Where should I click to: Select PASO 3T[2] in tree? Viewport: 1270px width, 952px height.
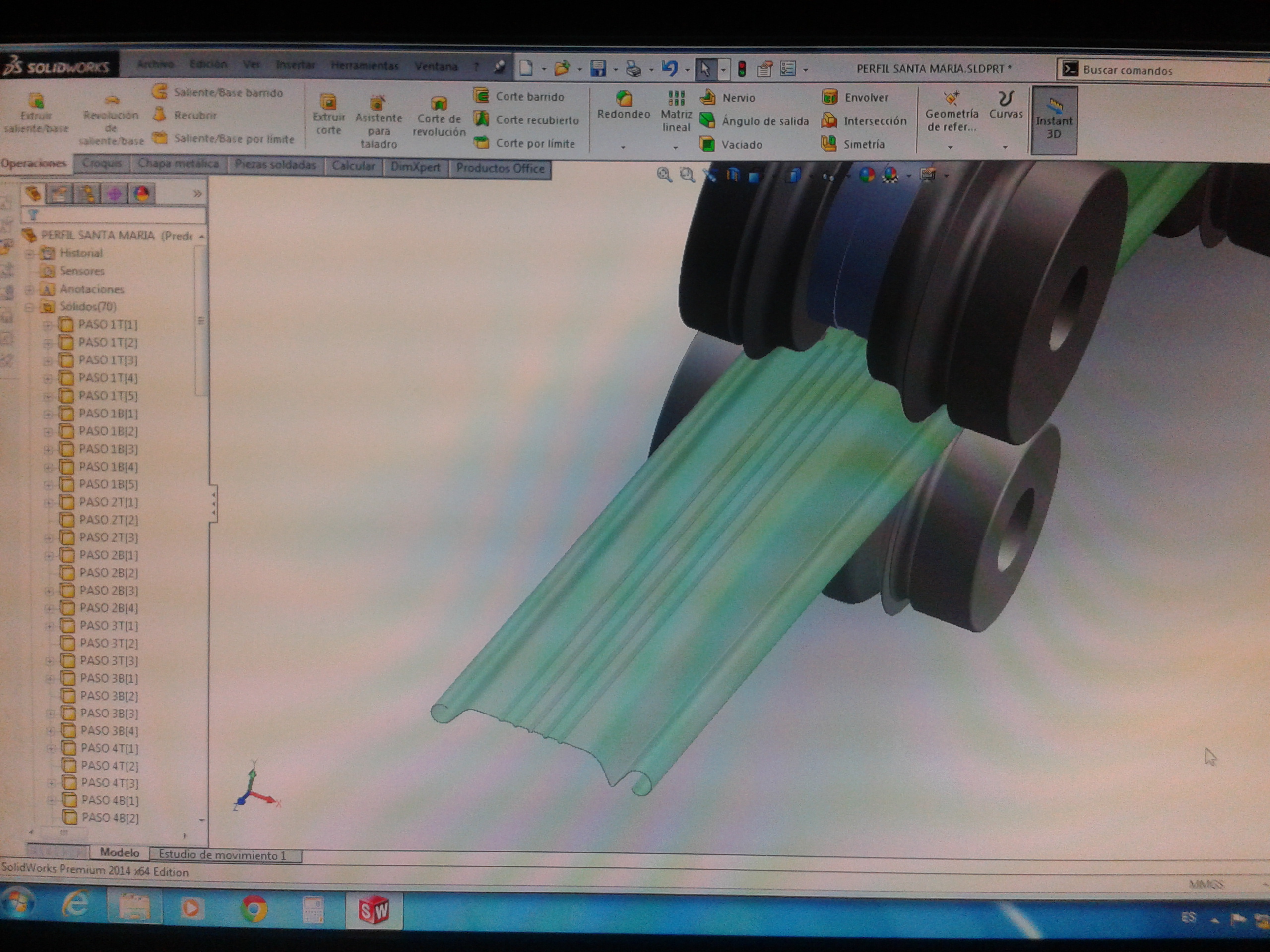(x=101, y=643)
